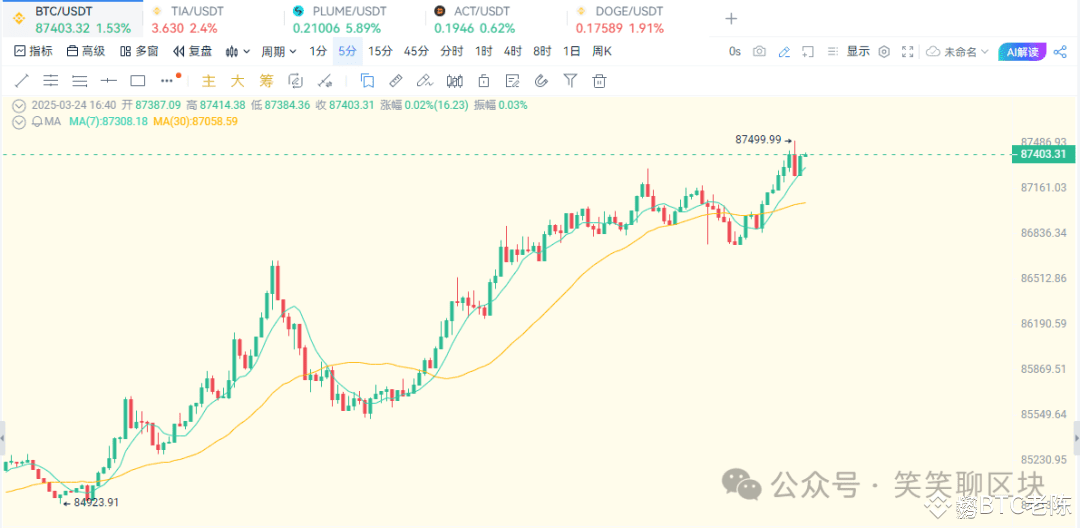1080x528 pixels.
Task: Select the 1日 timeframe
Action: click(572, 52)
